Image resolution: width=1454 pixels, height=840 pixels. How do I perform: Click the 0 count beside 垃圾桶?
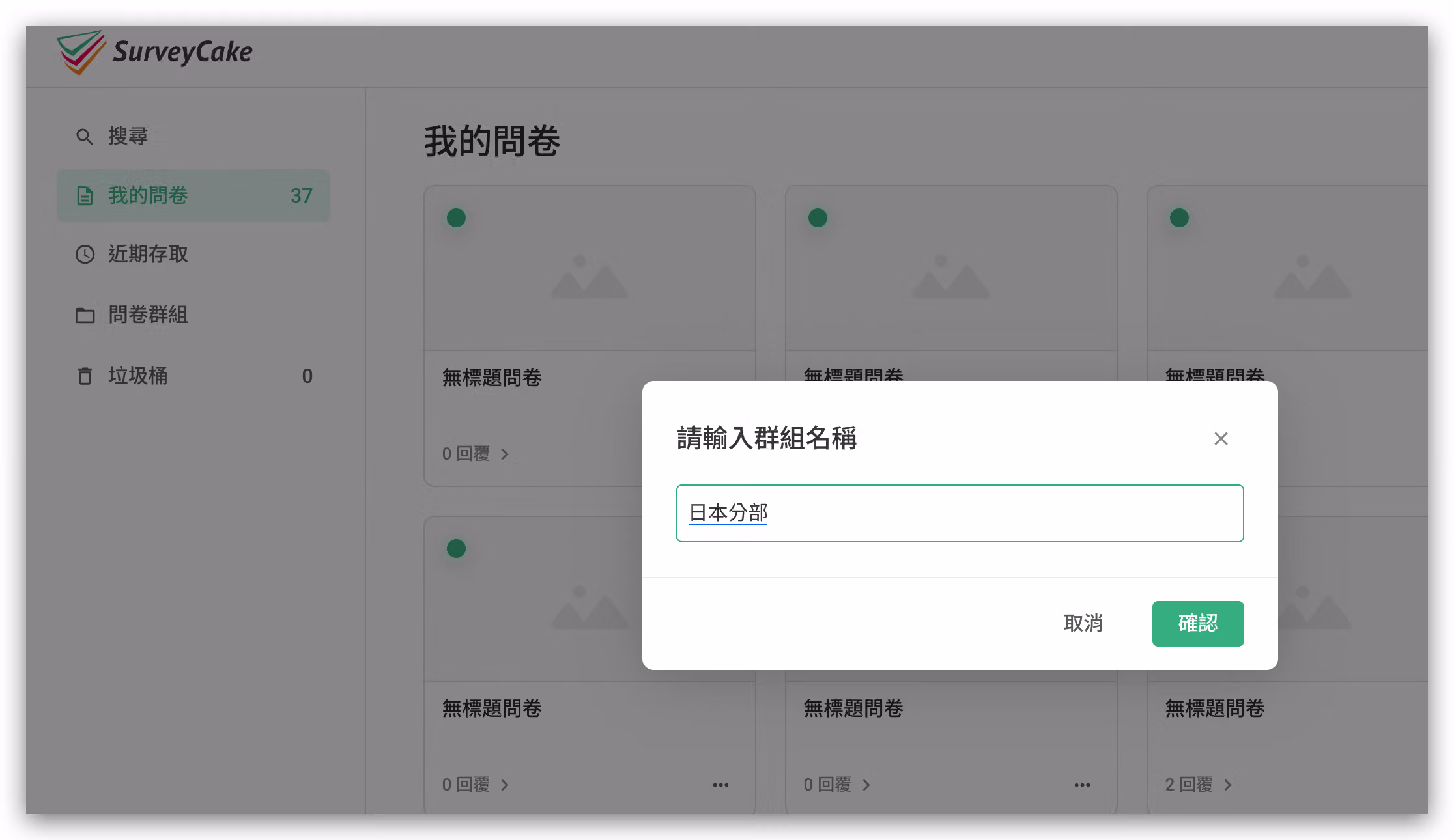[307, 376]
